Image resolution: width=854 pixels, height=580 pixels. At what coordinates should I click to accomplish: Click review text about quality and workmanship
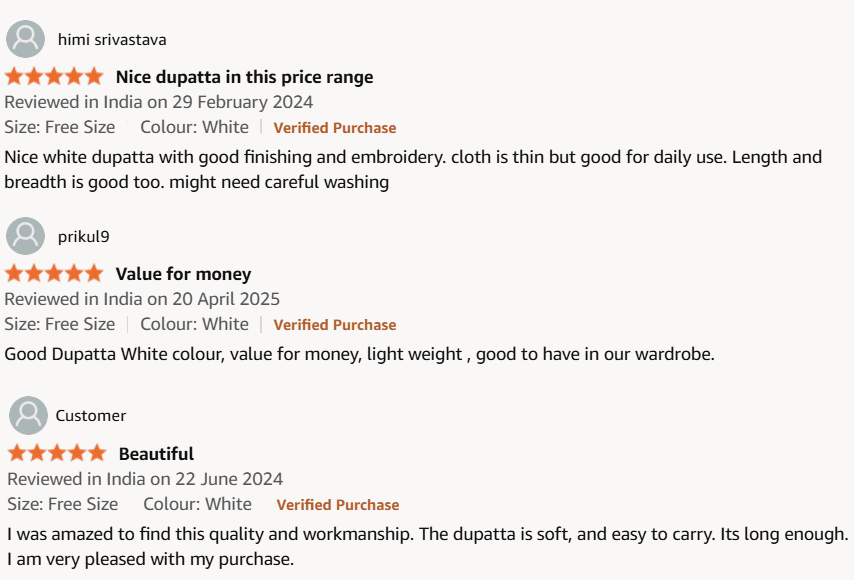pos(428,546)
